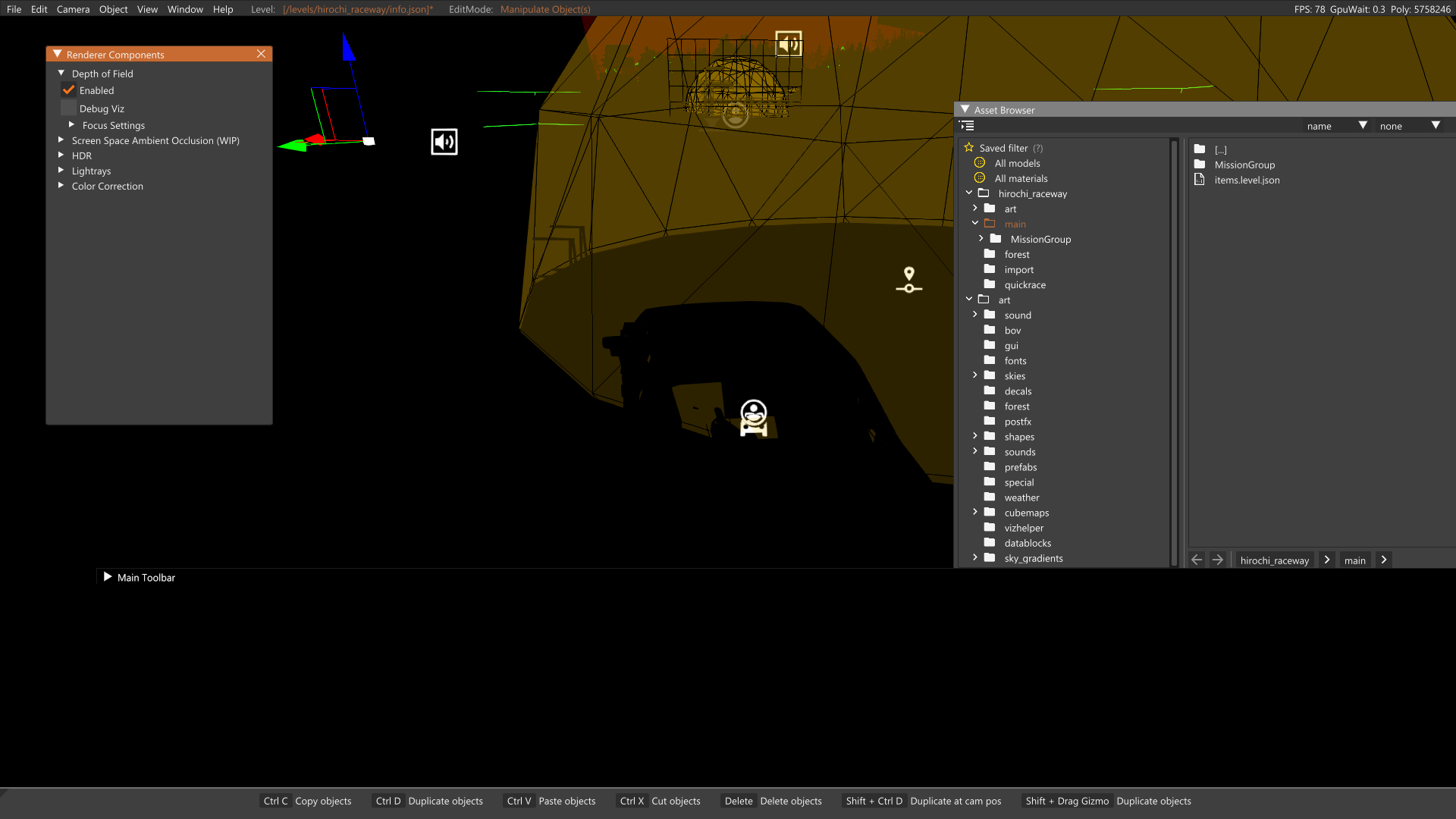Screen dimensions: 1456x819
Task: Disable Depth of Field Enabled checkbox
Action: click(x=69, y=90)
